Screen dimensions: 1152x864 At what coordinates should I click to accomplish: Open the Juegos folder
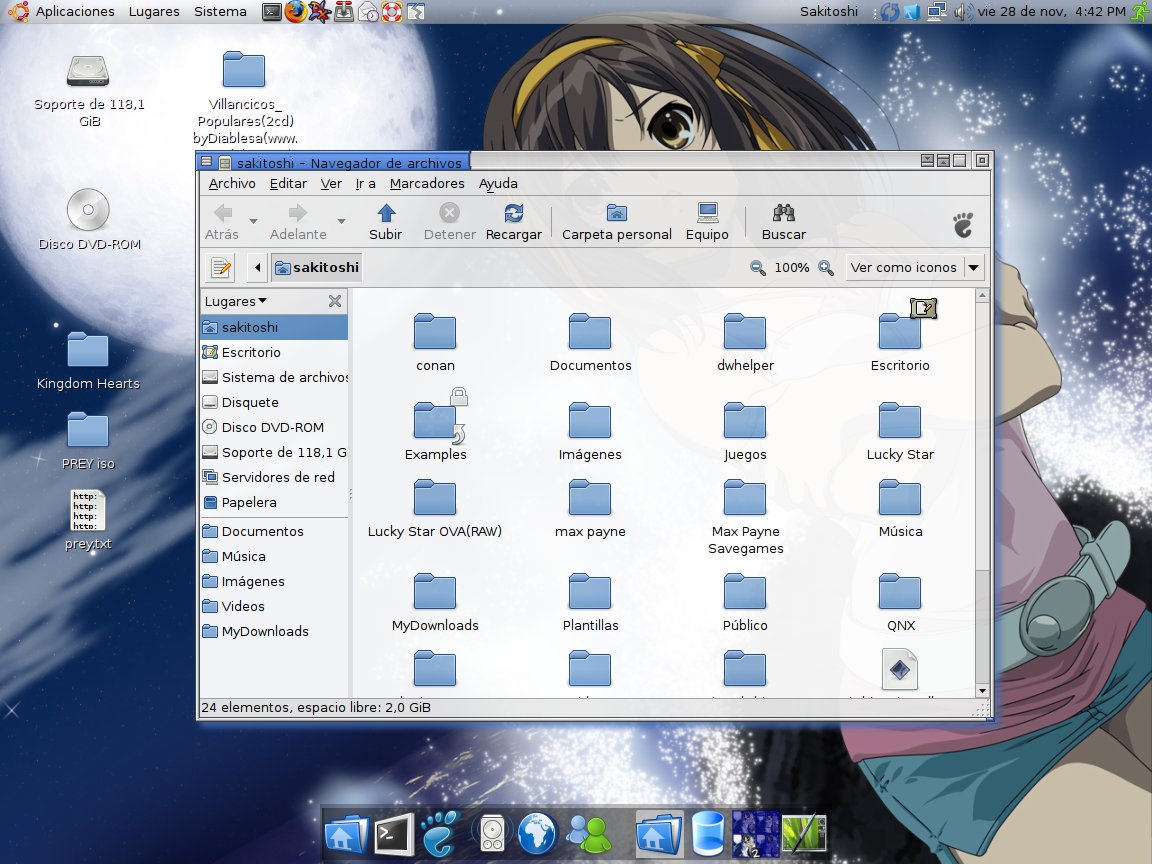[744, 419]
